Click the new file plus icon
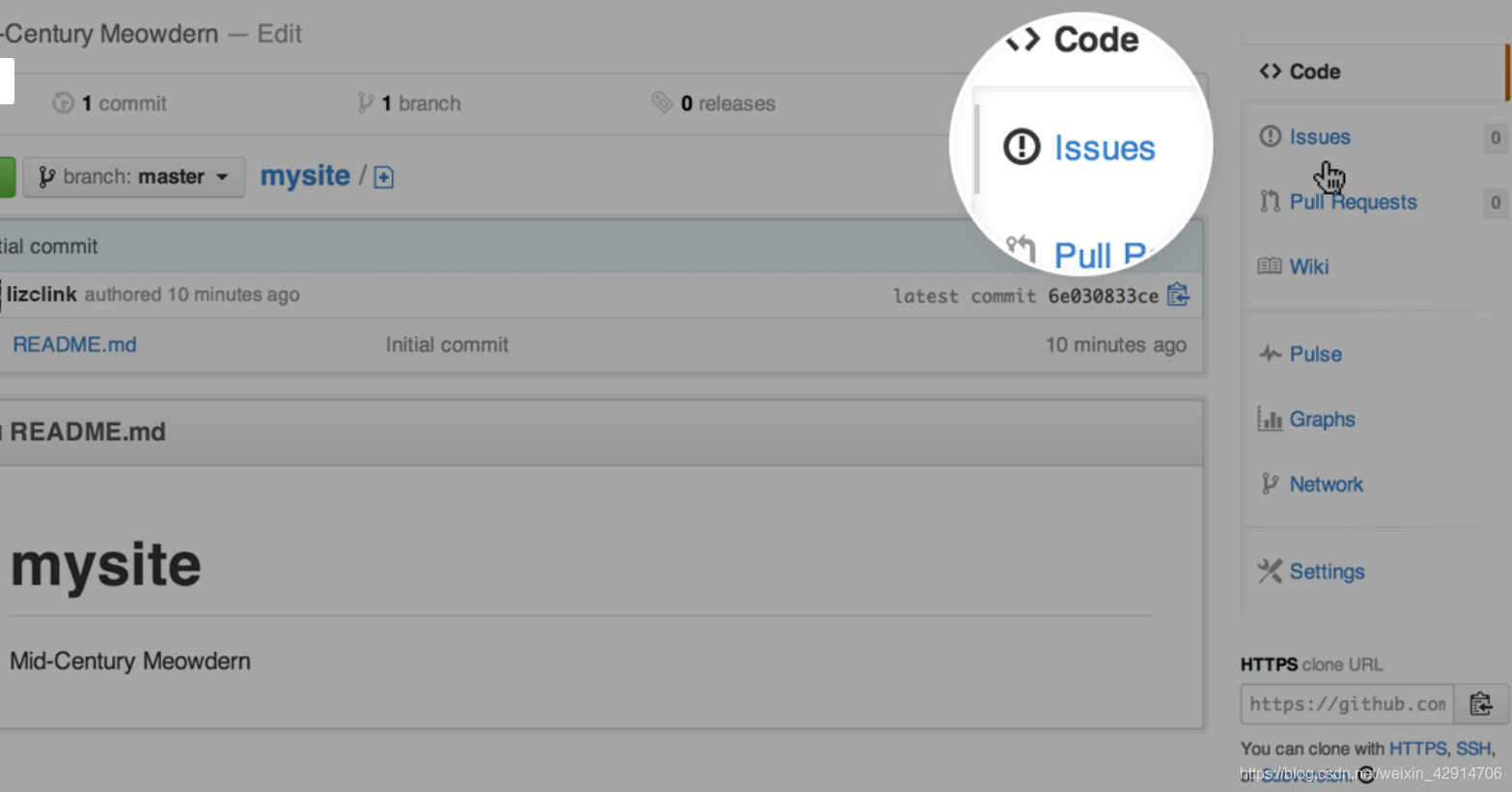1512x792 pixels. coord(383,178)
